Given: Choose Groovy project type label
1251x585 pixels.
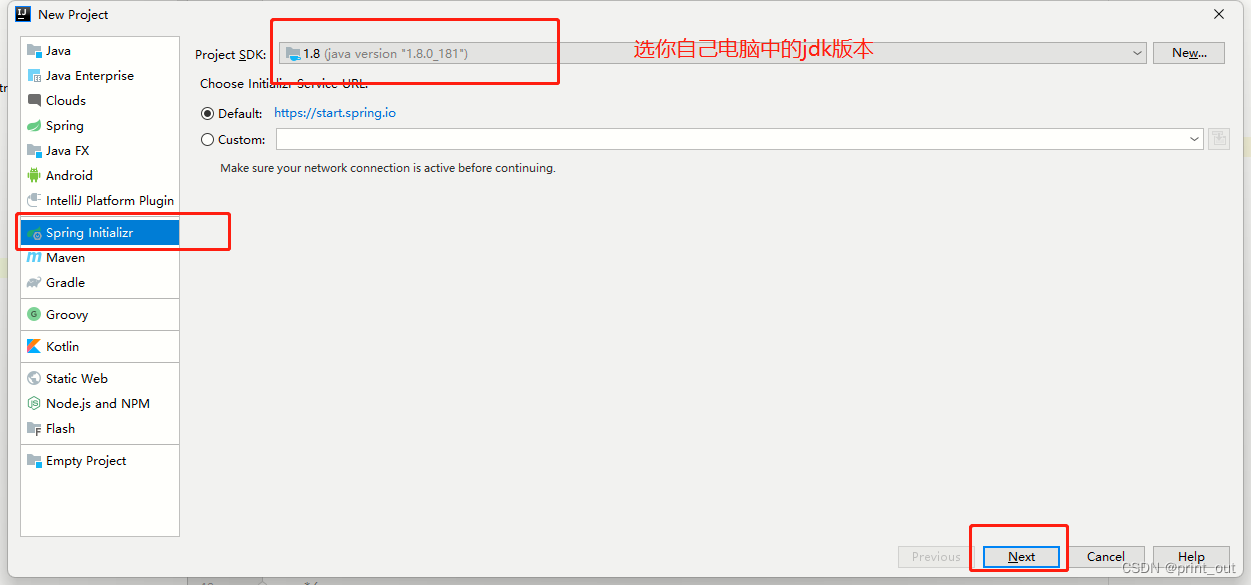Looking at the screenshot, I should click(67, 315).
